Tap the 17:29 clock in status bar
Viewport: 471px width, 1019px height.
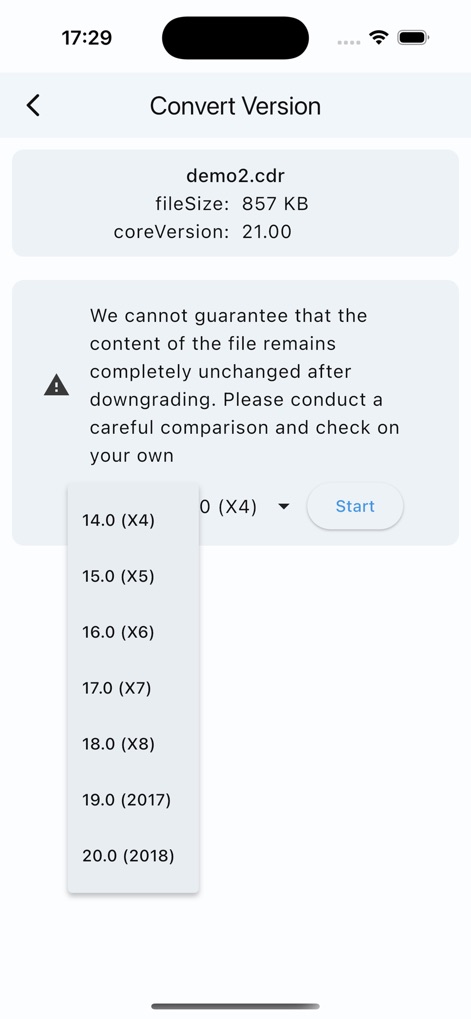(x=87, y=38)
